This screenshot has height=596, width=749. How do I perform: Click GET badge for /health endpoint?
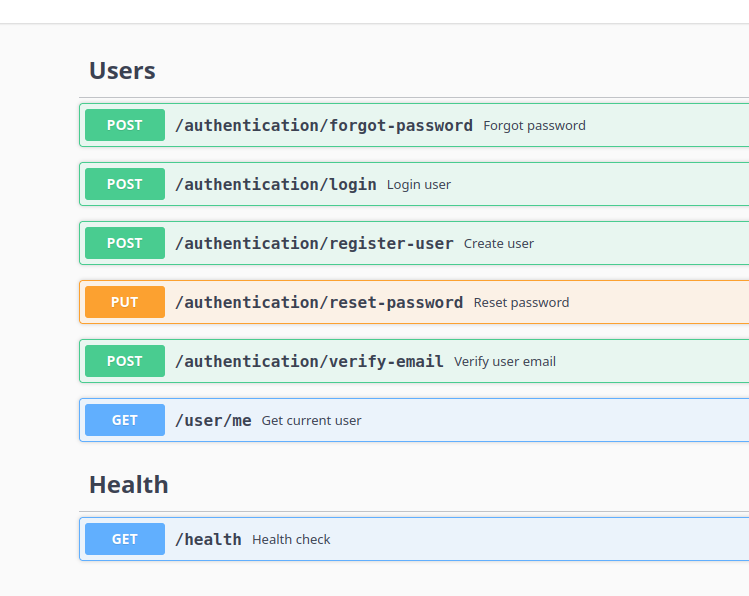(125, 539)
